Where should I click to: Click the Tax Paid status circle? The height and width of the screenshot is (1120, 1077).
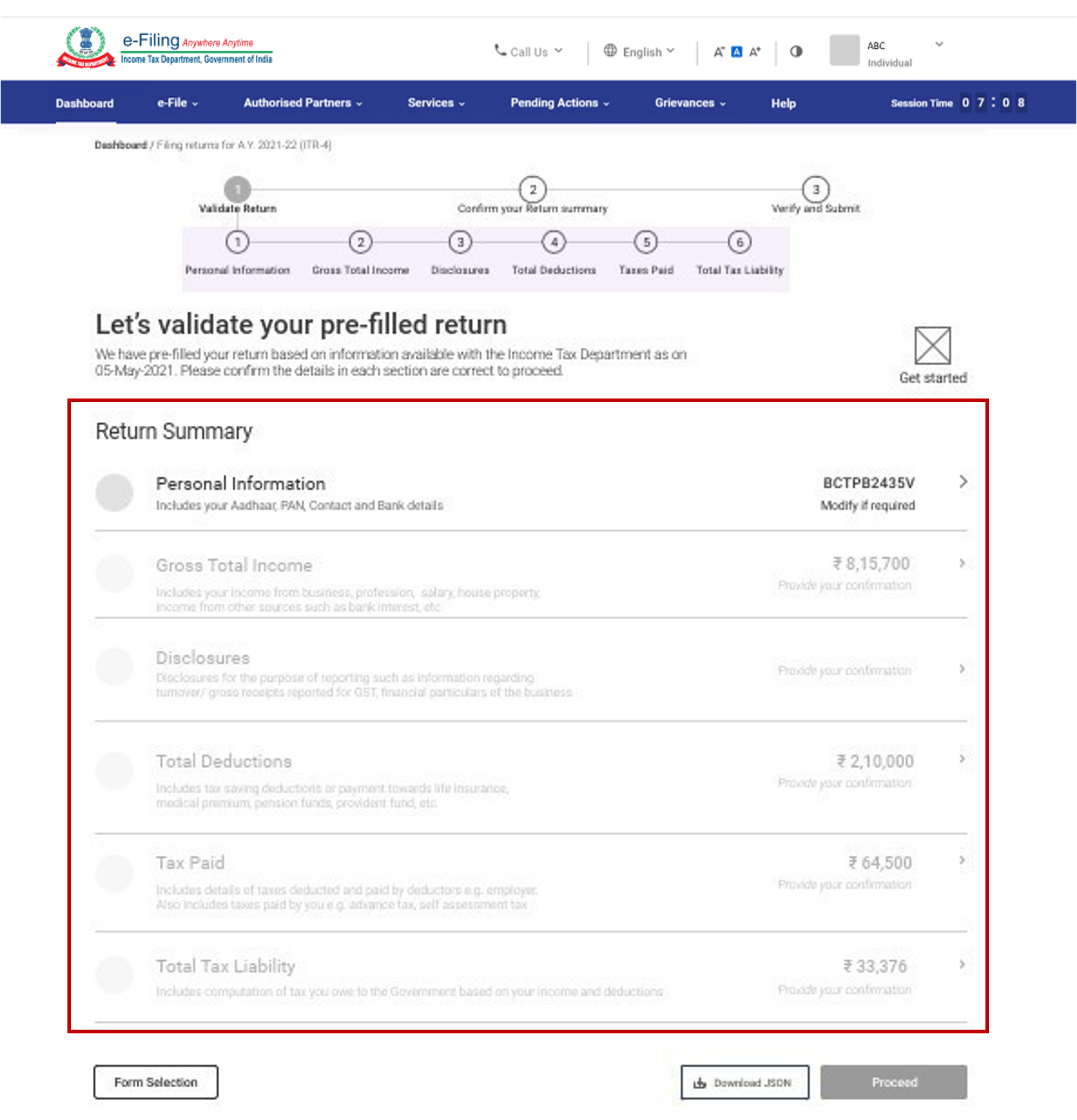tap(114, 873)
